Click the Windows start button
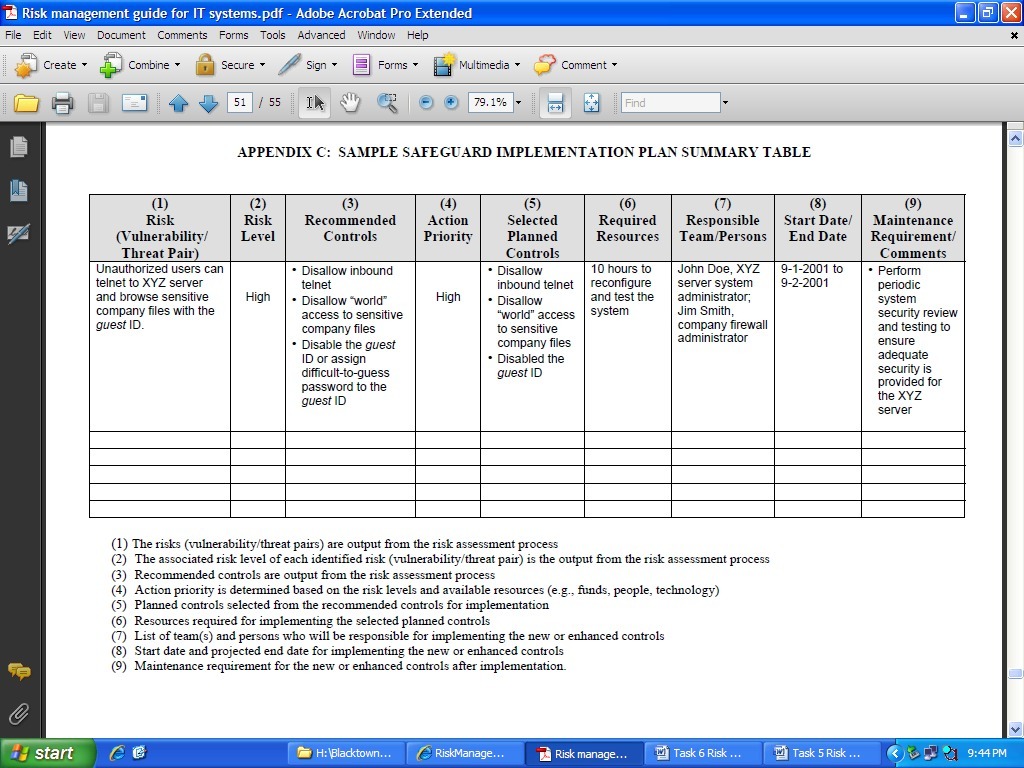 [46, 753]
